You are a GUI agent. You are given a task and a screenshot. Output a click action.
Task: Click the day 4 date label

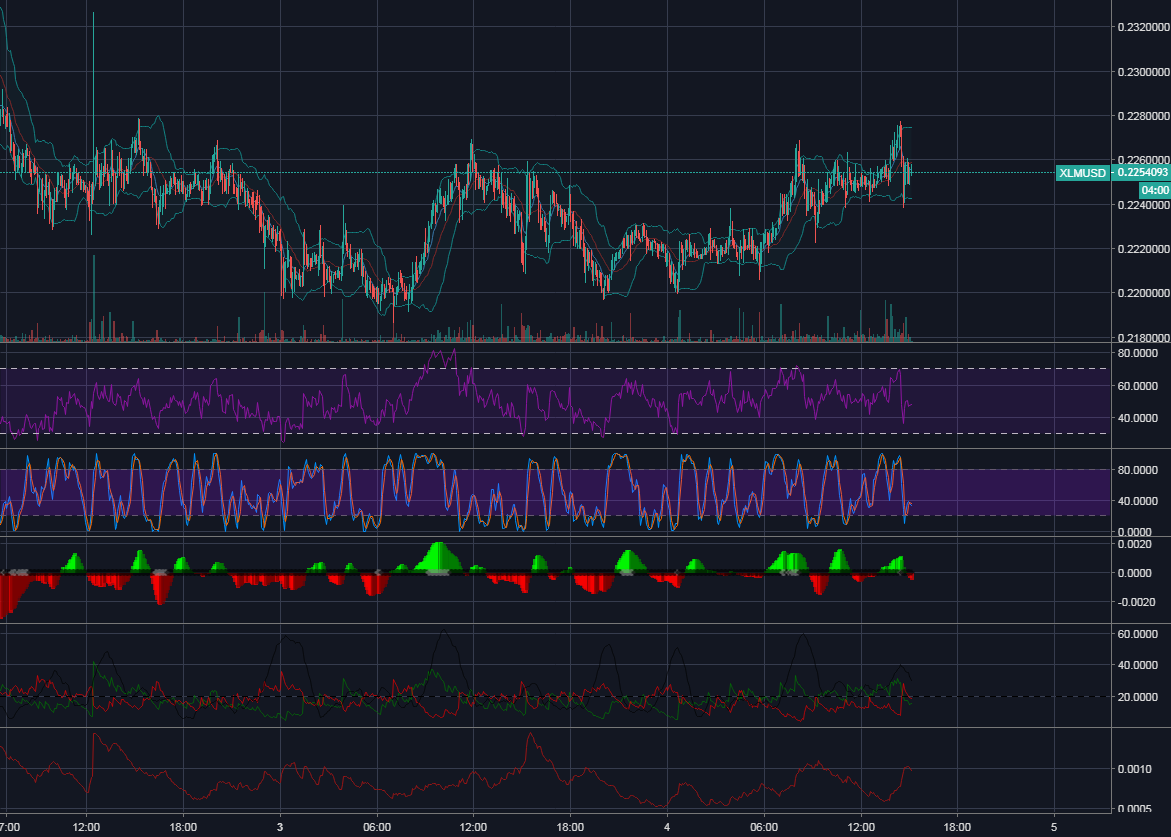(667, 827)
